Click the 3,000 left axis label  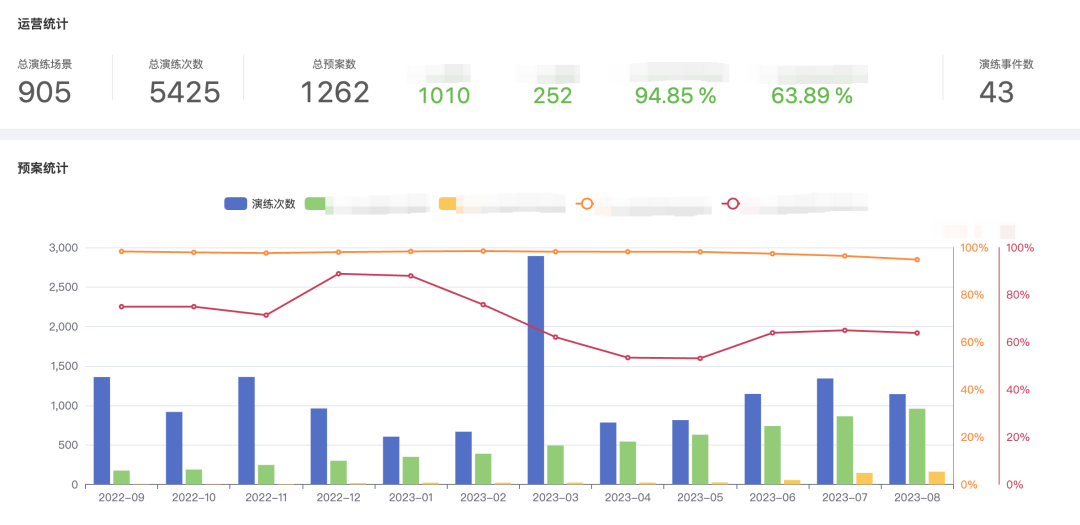tap(64, 247)
